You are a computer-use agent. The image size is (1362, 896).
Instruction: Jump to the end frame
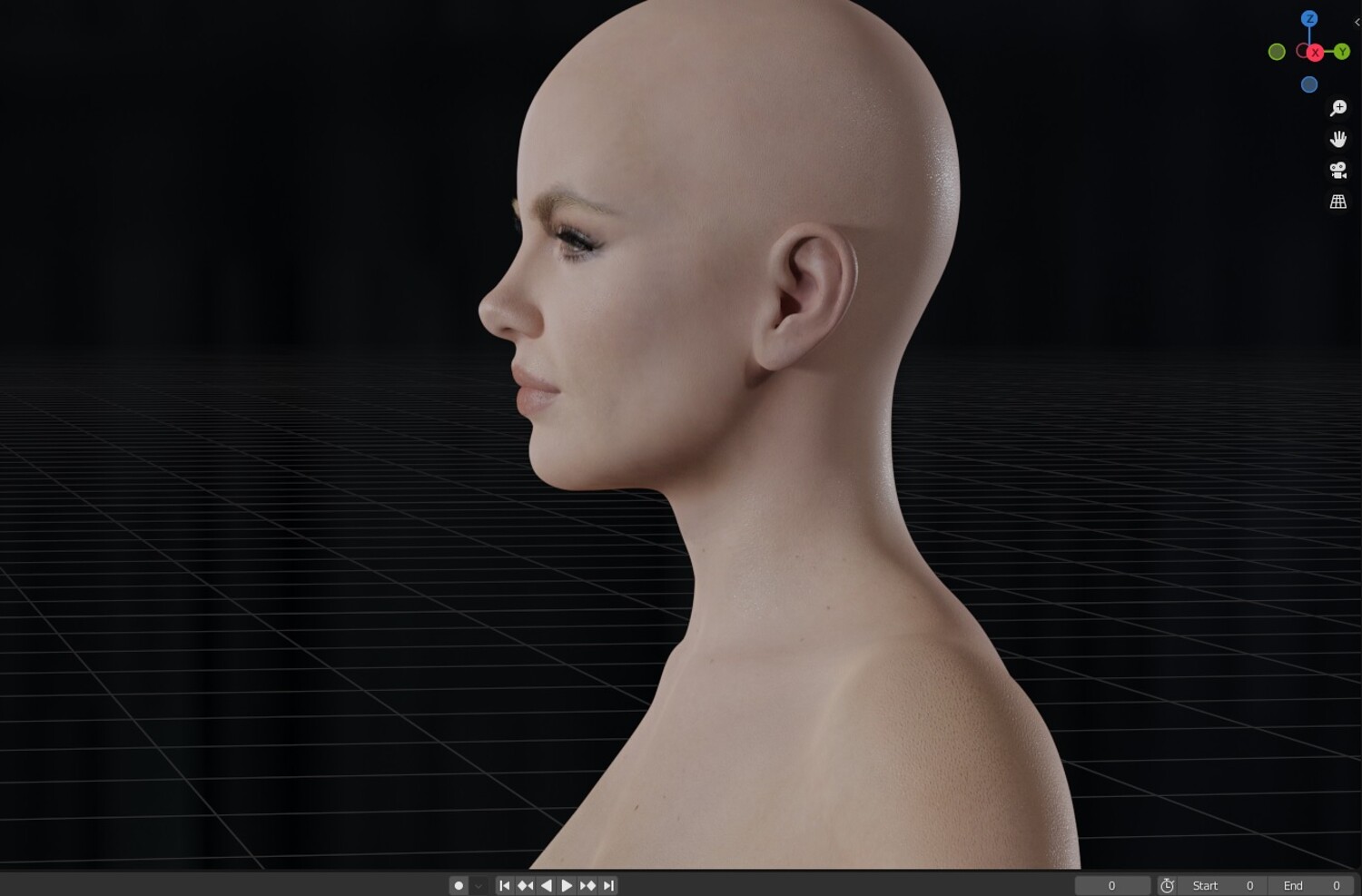click(x=608, y=885)
